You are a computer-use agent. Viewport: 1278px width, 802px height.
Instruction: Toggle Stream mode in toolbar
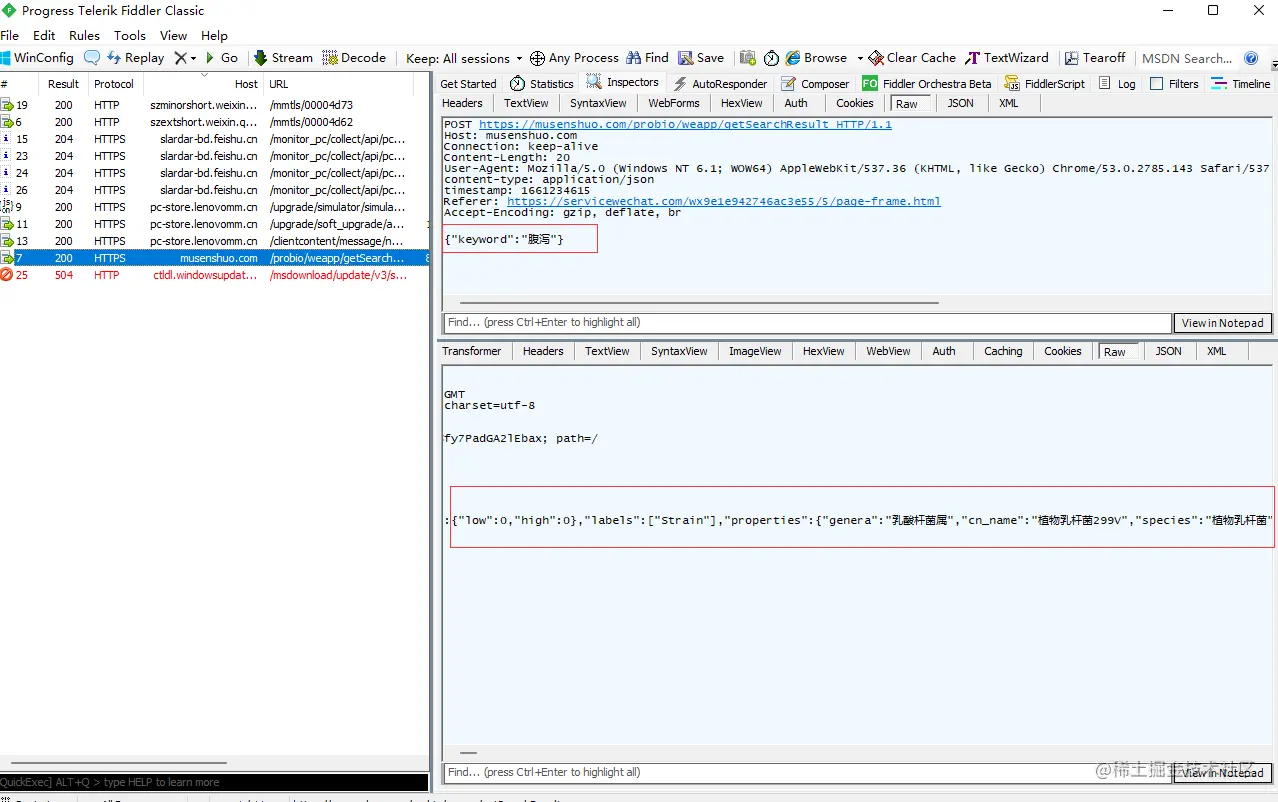point(283,58)
